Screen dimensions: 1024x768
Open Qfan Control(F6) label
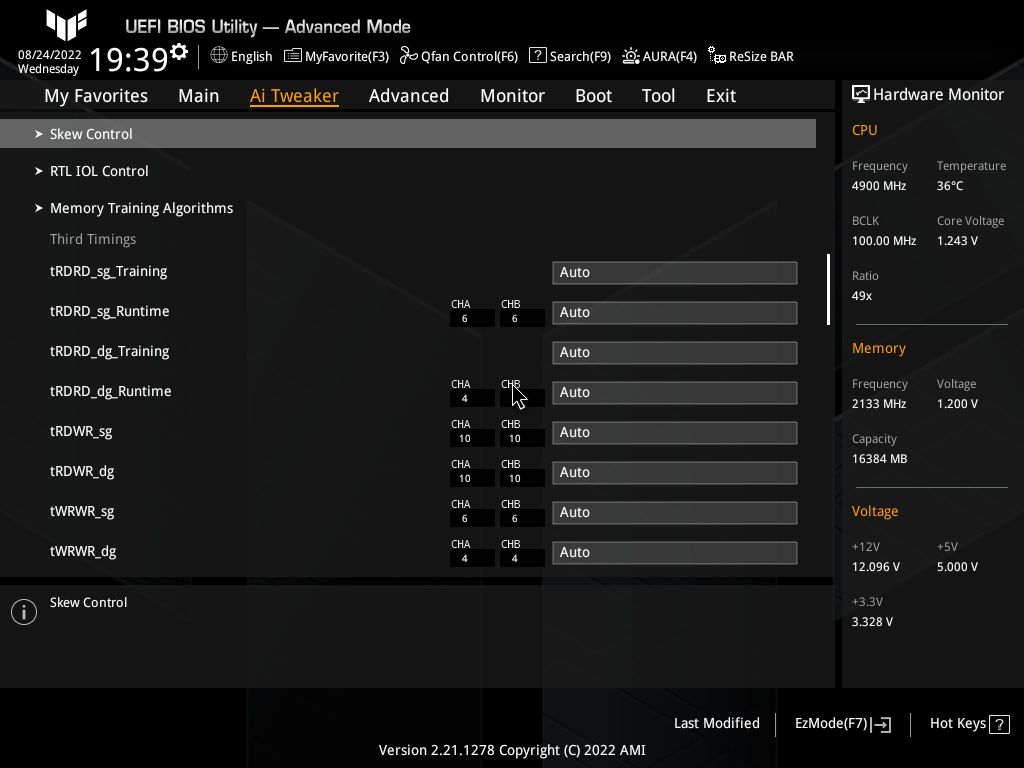[469, 56]
